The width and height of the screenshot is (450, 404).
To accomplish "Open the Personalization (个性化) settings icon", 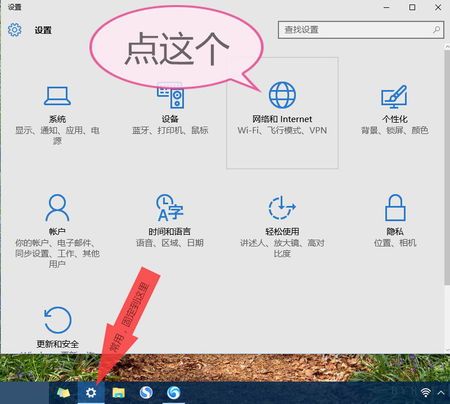I will tap(394, 97).
